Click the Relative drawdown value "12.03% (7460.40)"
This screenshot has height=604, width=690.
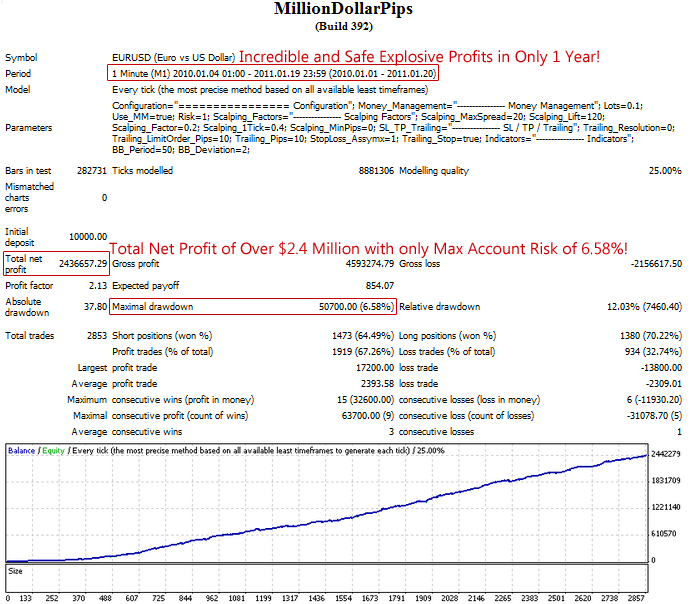click(644, 307)
